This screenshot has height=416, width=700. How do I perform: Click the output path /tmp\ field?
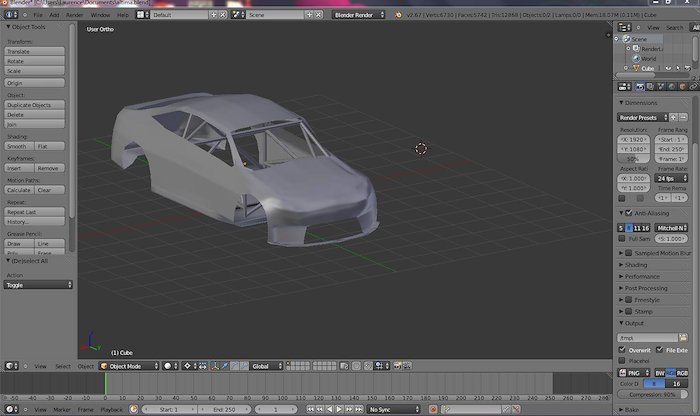648,337
